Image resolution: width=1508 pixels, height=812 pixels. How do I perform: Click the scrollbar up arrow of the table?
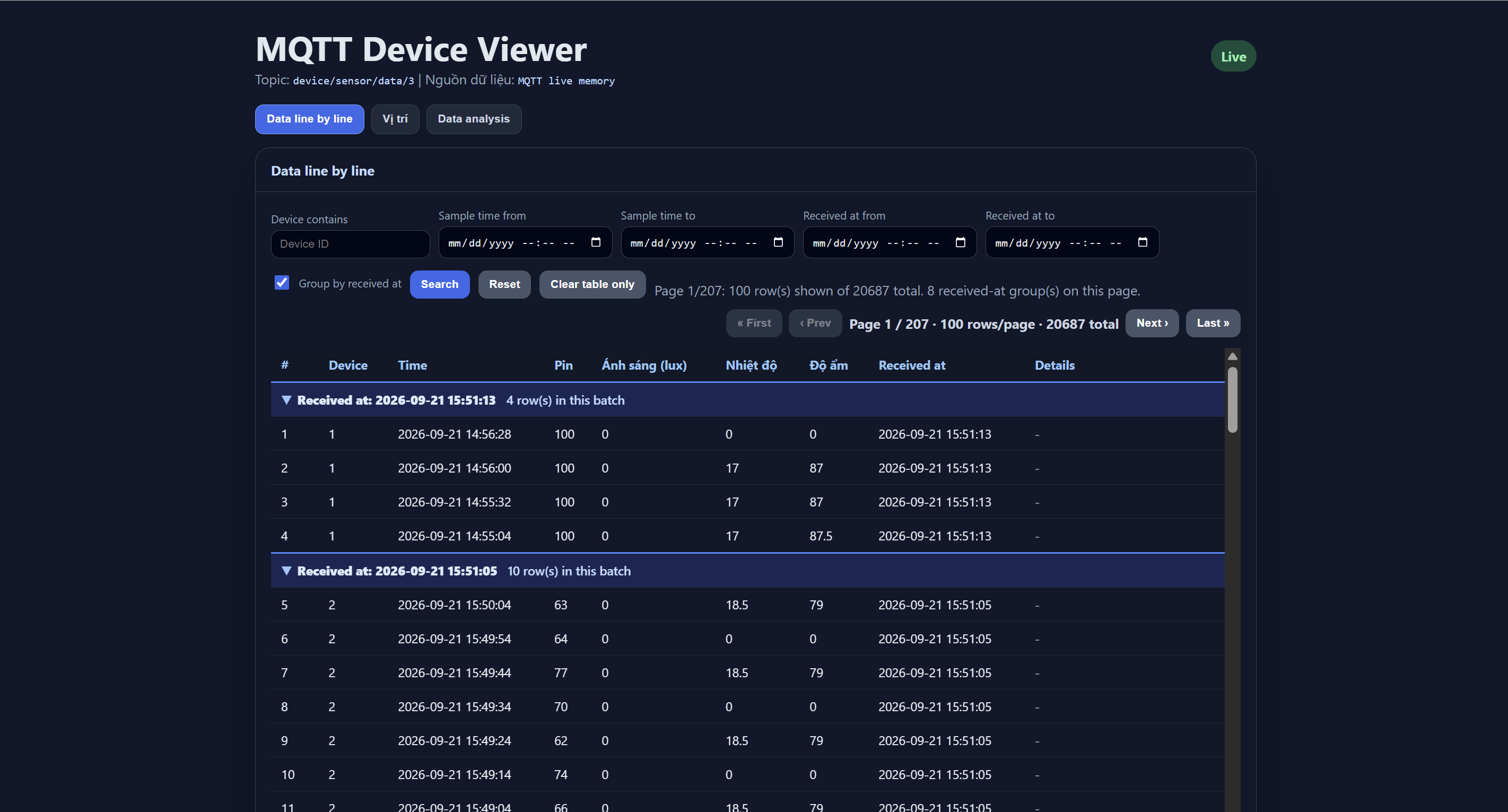point(1232,356)
